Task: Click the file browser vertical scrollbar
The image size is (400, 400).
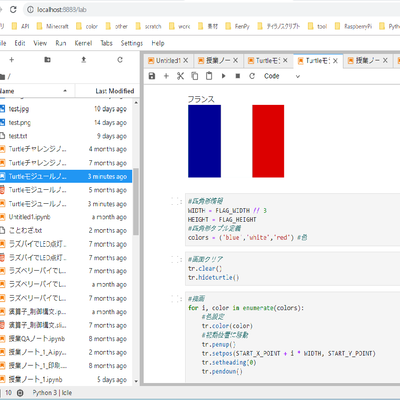Action: pyautogui.click(x=136, y=202)
